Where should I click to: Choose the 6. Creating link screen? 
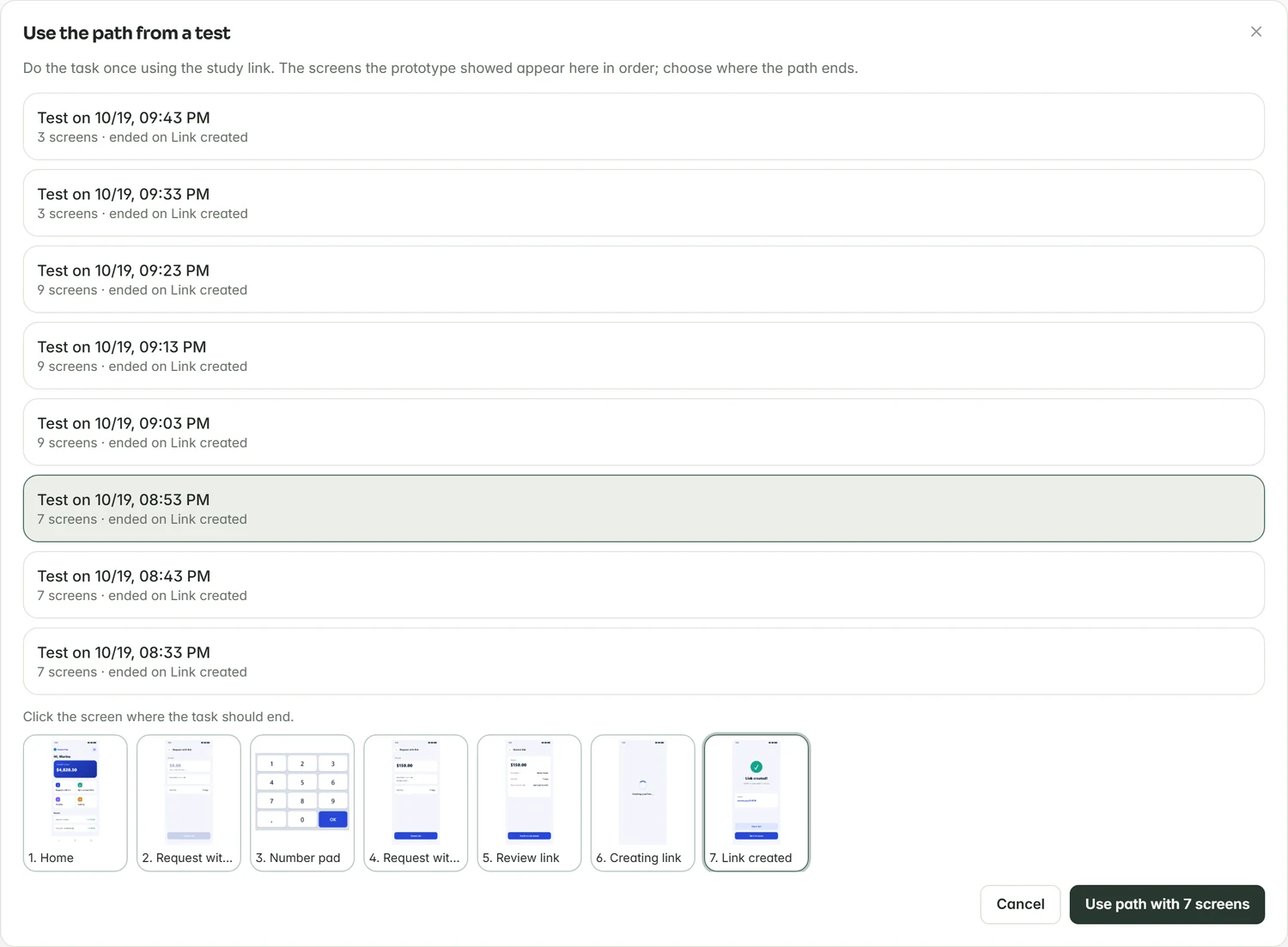642,803
